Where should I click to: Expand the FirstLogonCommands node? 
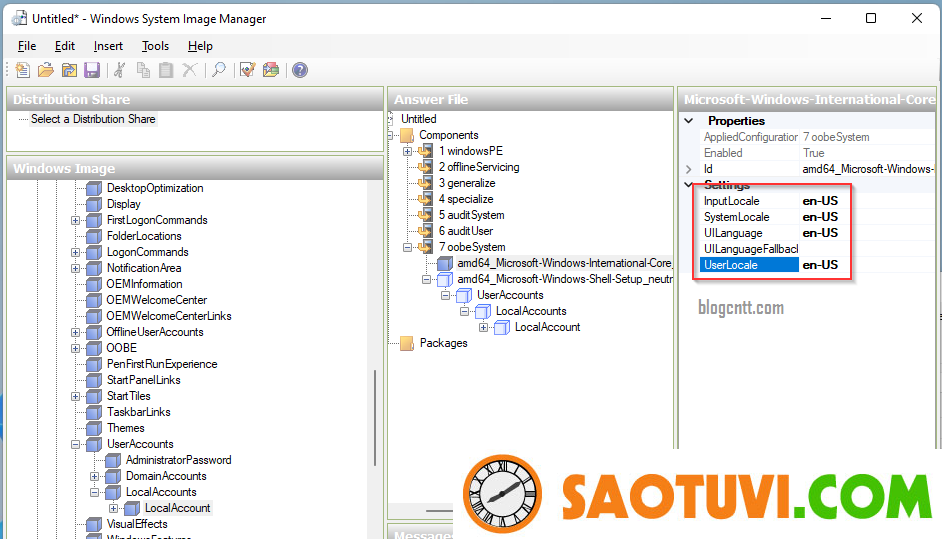point(76,221)
